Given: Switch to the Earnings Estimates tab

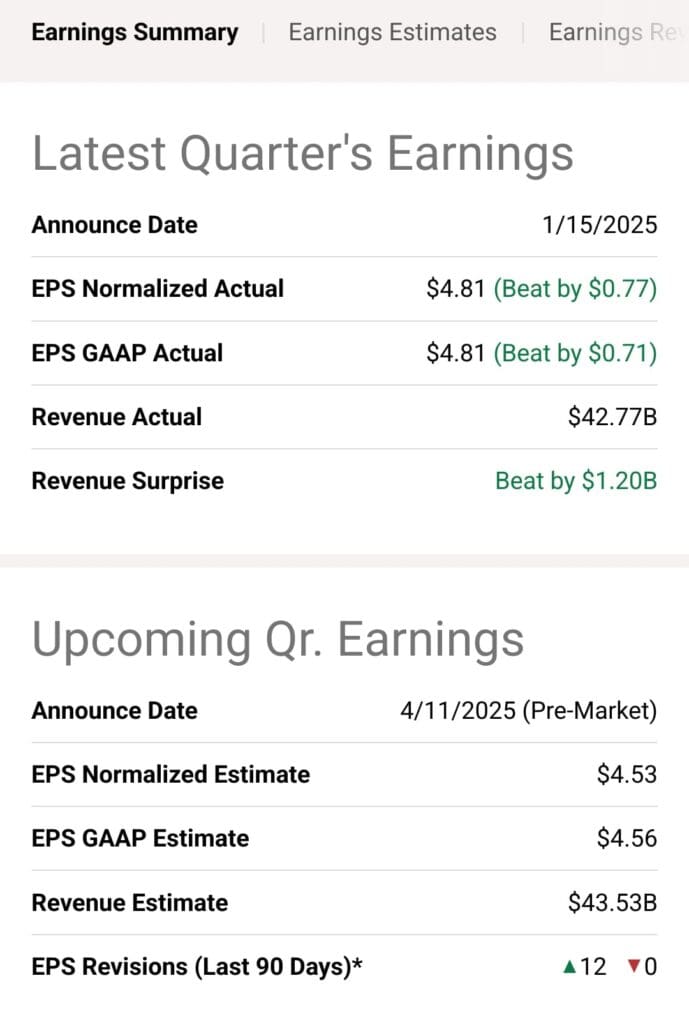Looking at the screenshot, I should 392,32.
